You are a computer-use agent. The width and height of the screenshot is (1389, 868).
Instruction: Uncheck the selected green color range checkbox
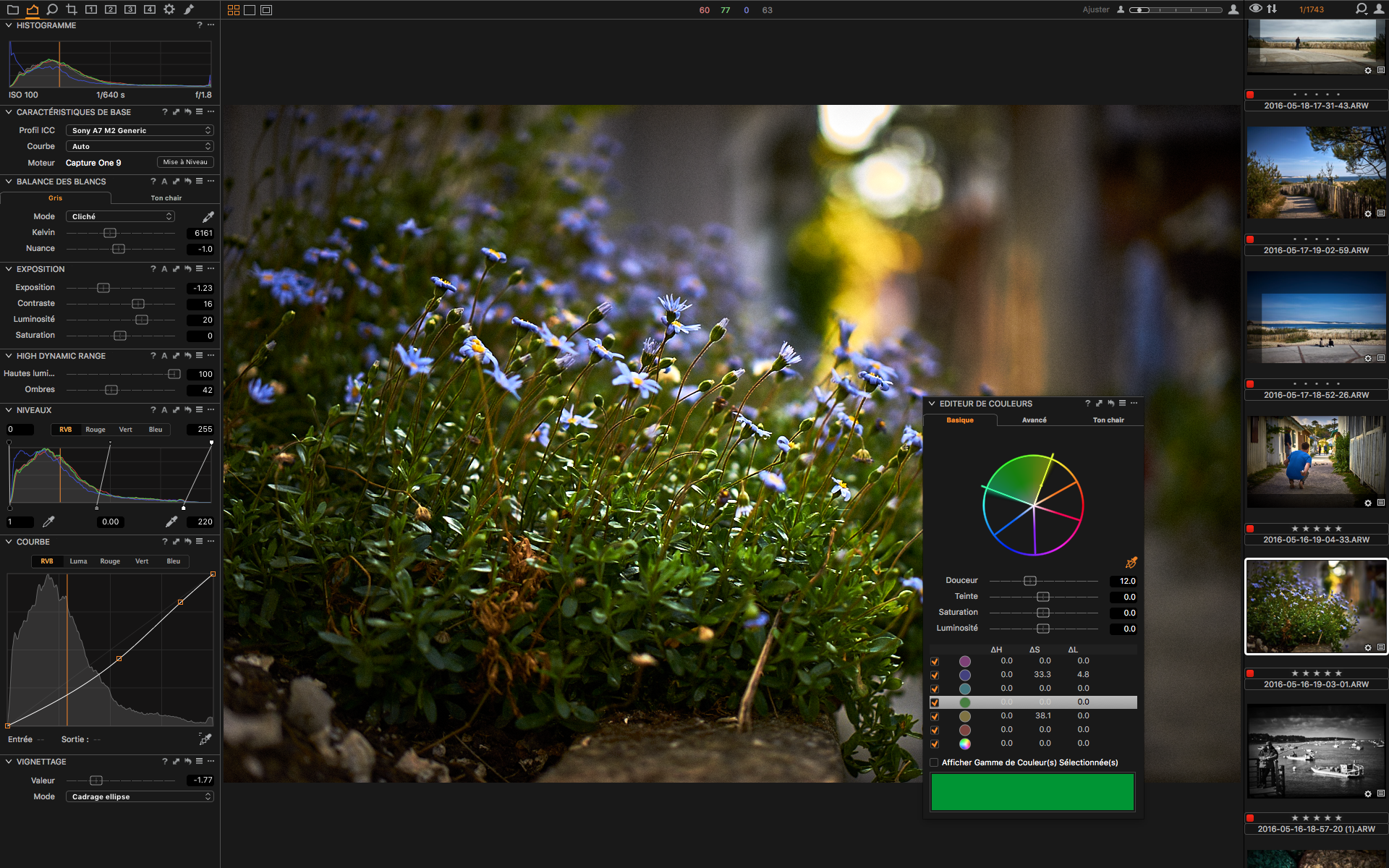(935, 702)
